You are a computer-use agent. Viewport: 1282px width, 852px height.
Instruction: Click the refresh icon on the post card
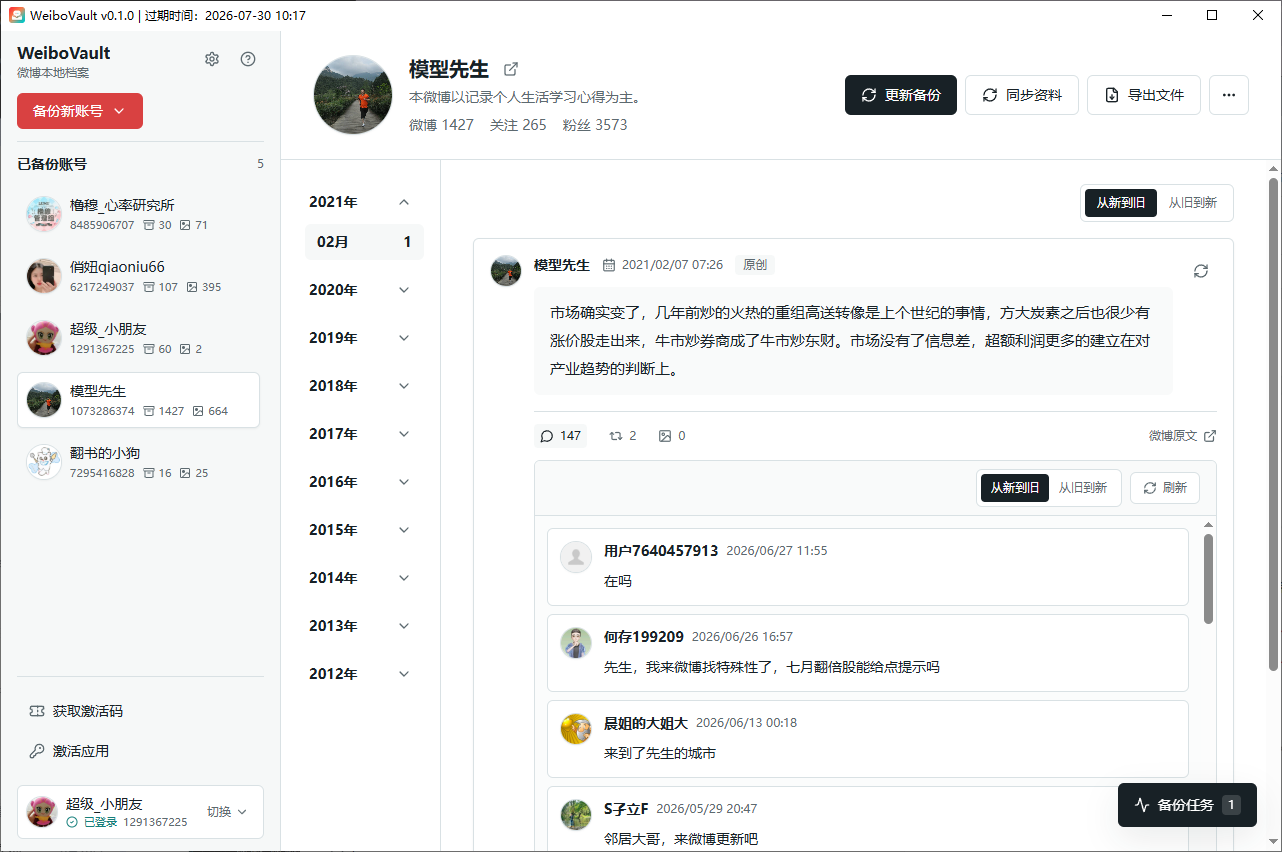1201,271
